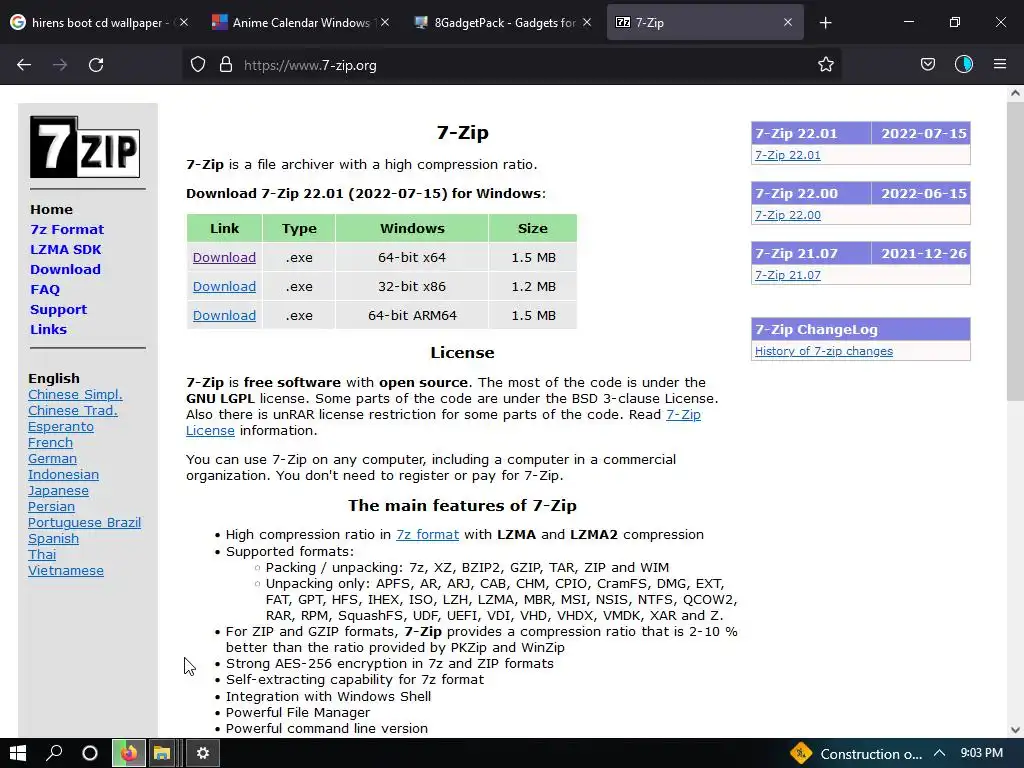Click Firefox icon in the taskbar
This screenshot has height=768, width=1024.
pyautogui.click(x=129, y=753)
